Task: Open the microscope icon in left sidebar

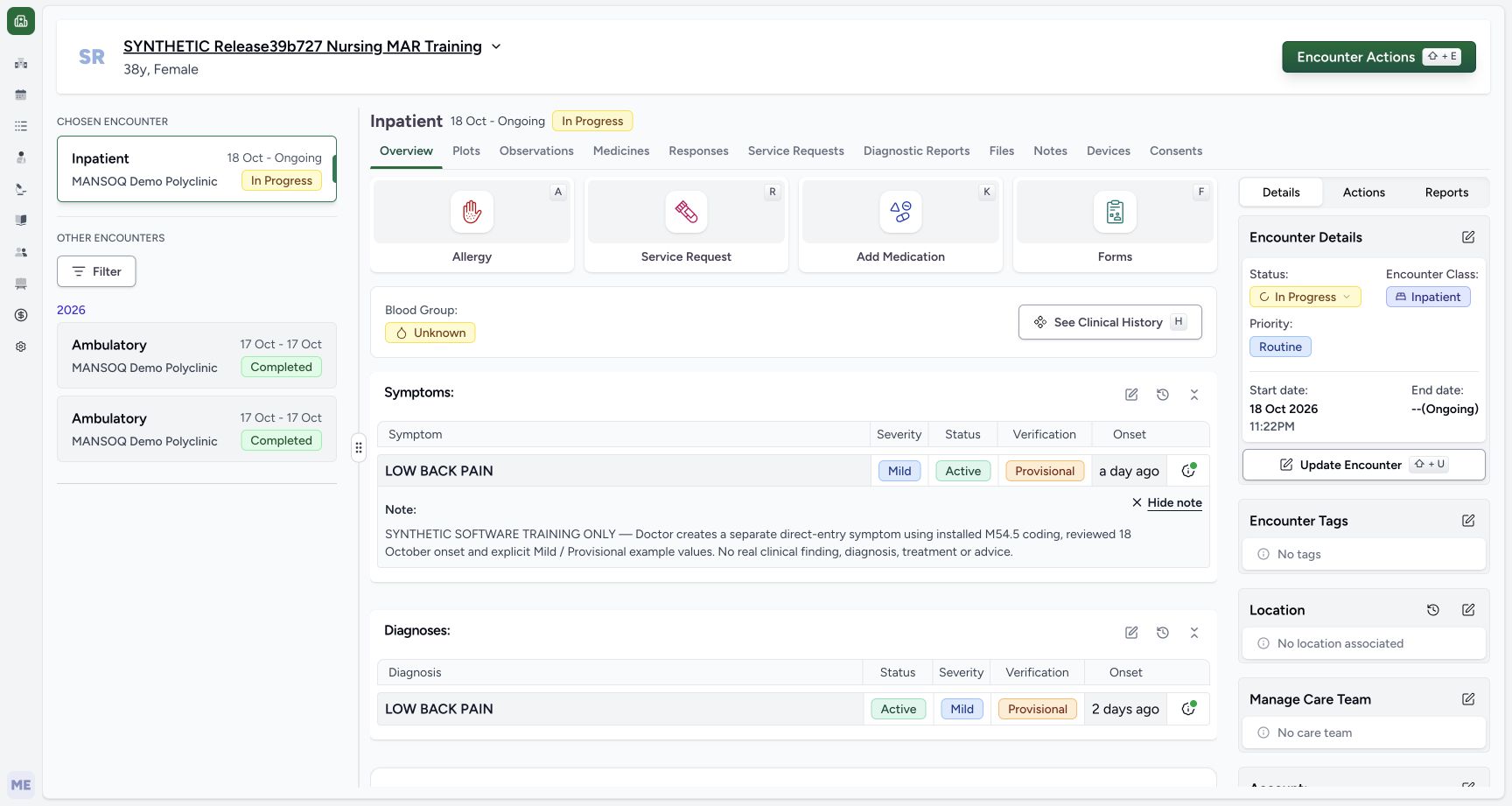Action: pyautogui.click(x=21, y=189)
